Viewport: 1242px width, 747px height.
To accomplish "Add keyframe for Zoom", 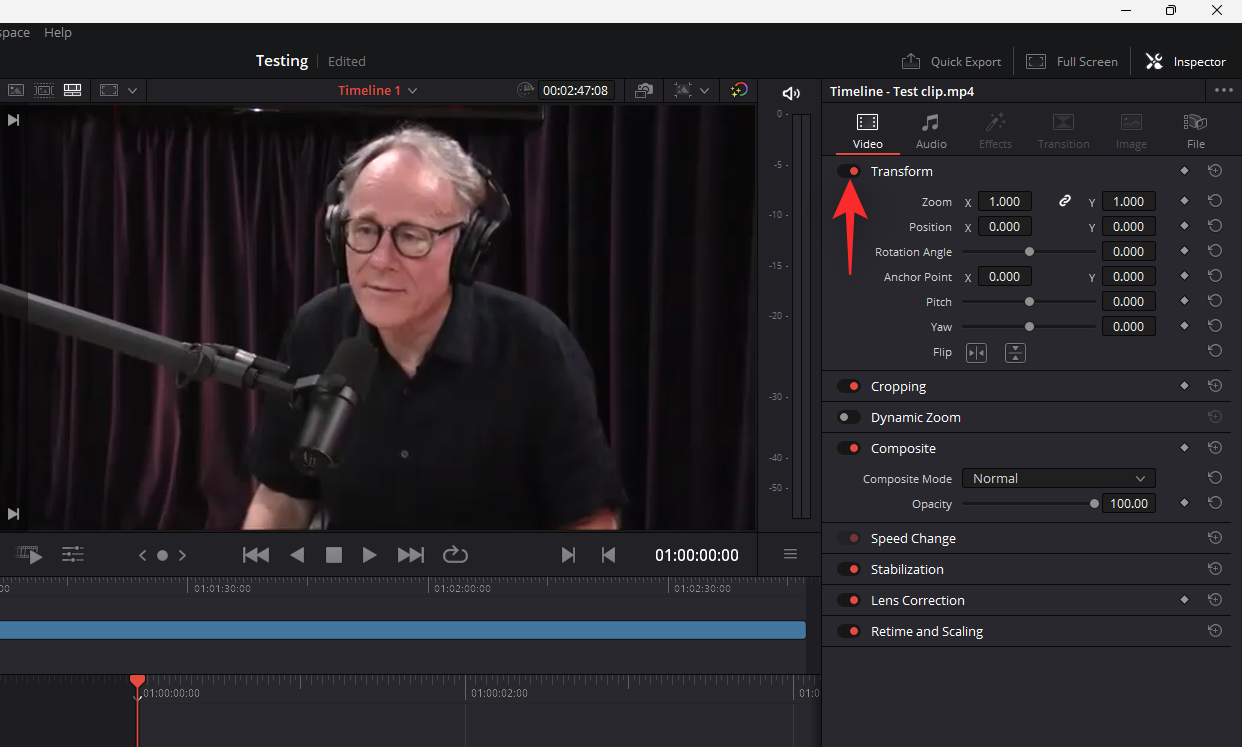I will [1185, 200].
